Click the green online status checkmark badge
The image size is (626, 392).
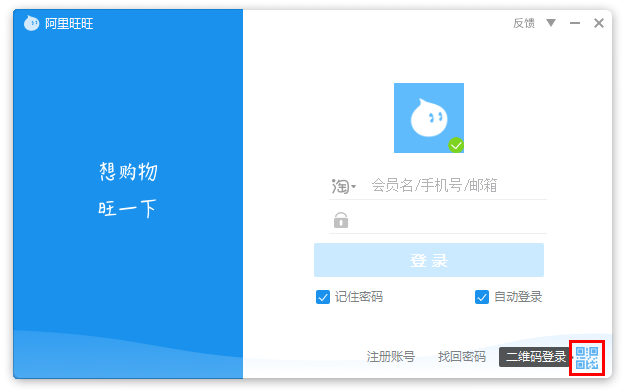coord(456,145)
